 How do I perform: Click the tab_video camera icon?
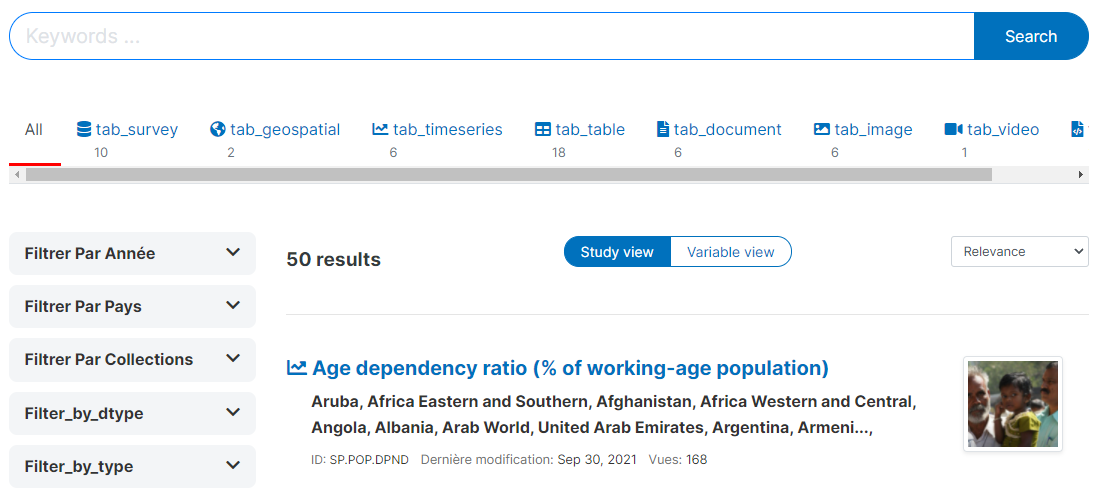pyautogui.click(x=954, y=130)
